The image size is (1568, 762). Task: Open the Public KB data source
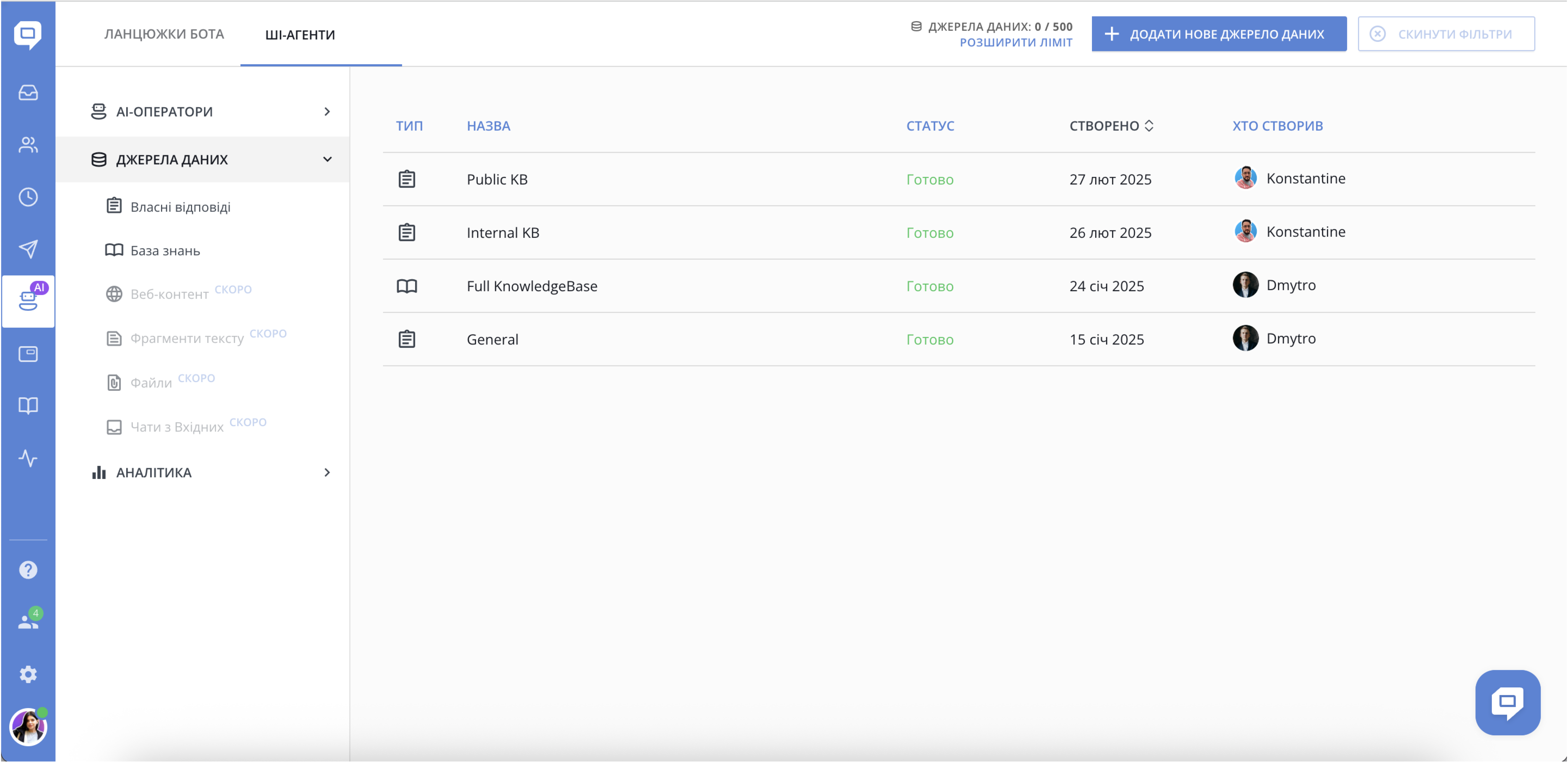tap(497, 179)
